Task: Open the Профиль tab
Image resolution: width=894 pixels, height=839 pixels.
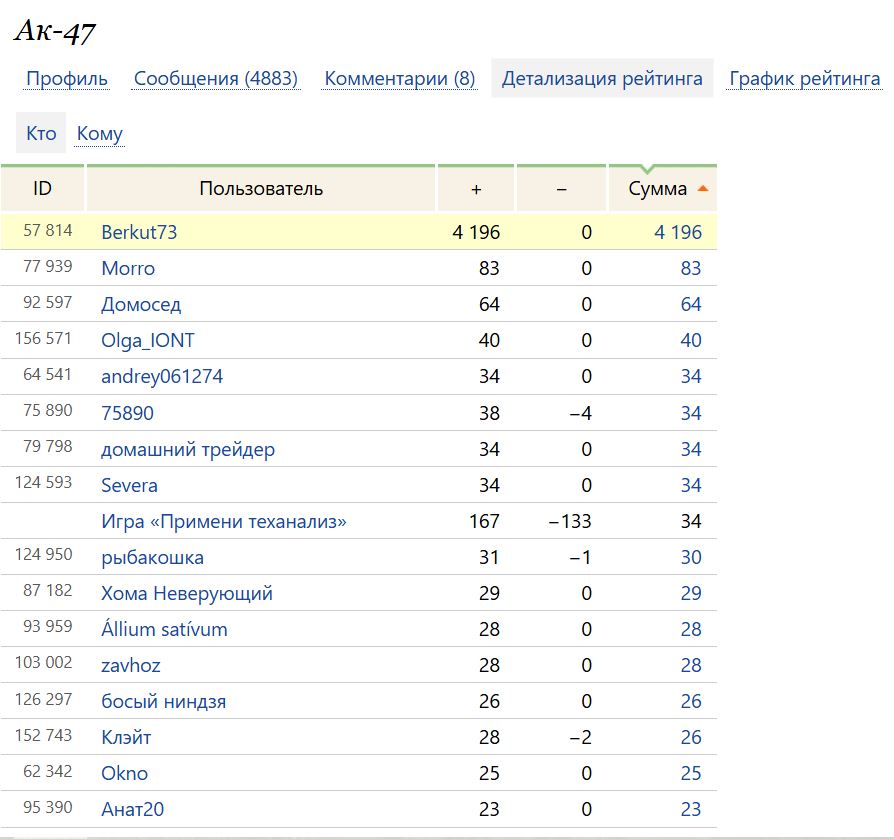Action: pyautogui.click(x=67, y=79)
